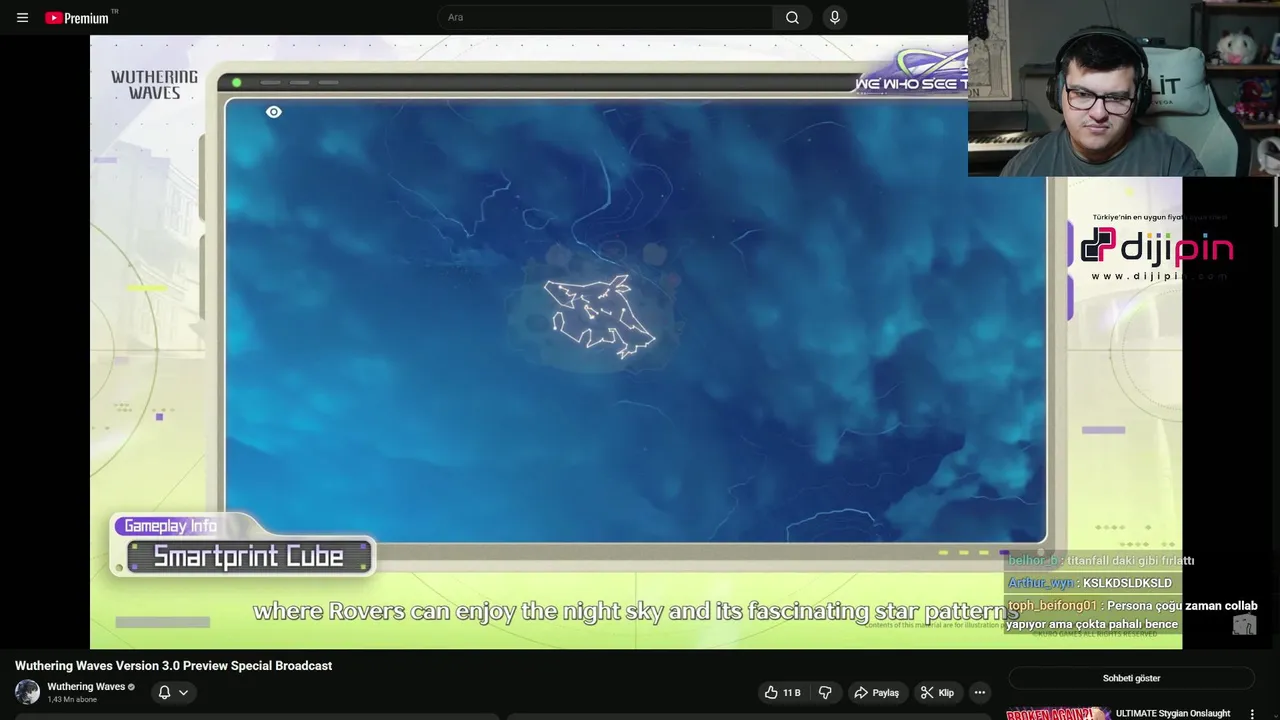Screen dimensions: 1280x720
Task: Open the Wuthering Waves channel name link
Action: coord(86,687)
